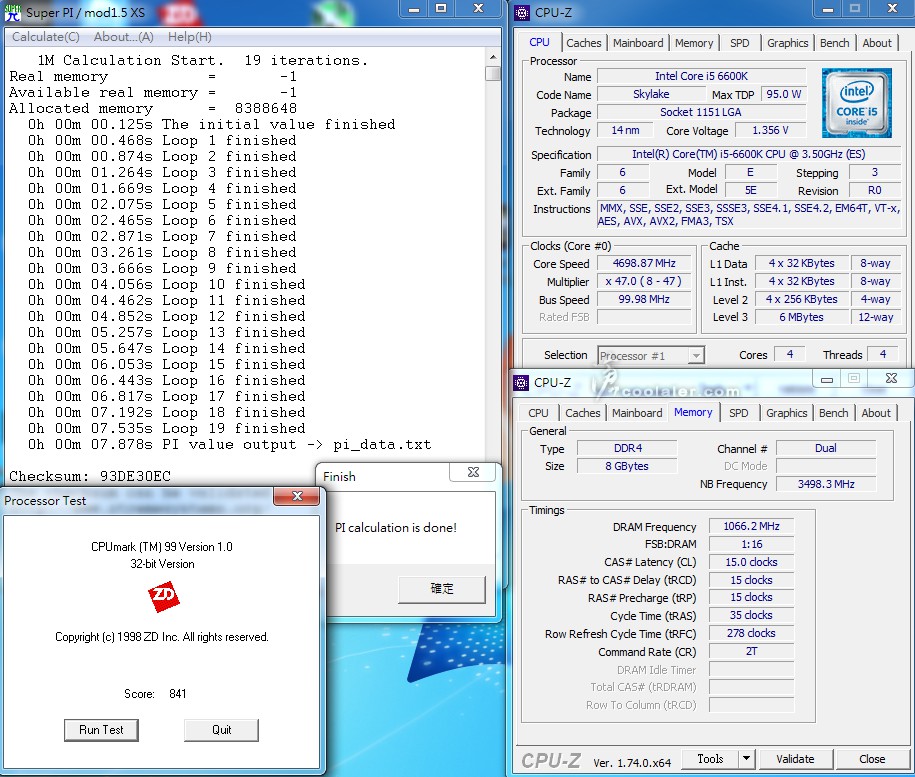915x777 pixels.
Task: Maximize the Super PI window
Action: point(441,9)
